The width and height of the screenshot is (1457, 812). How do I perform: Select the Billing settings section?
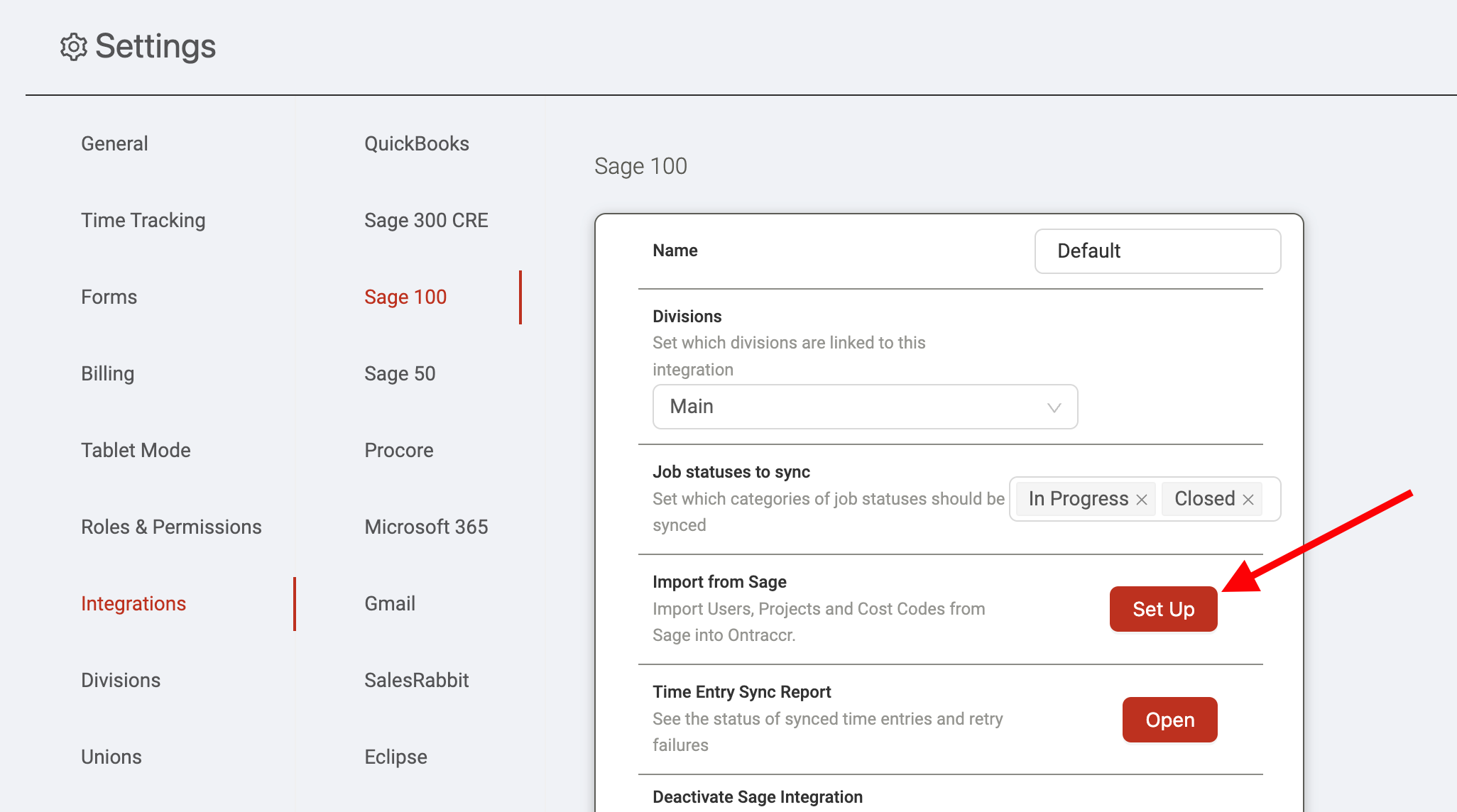coord(107,373)
